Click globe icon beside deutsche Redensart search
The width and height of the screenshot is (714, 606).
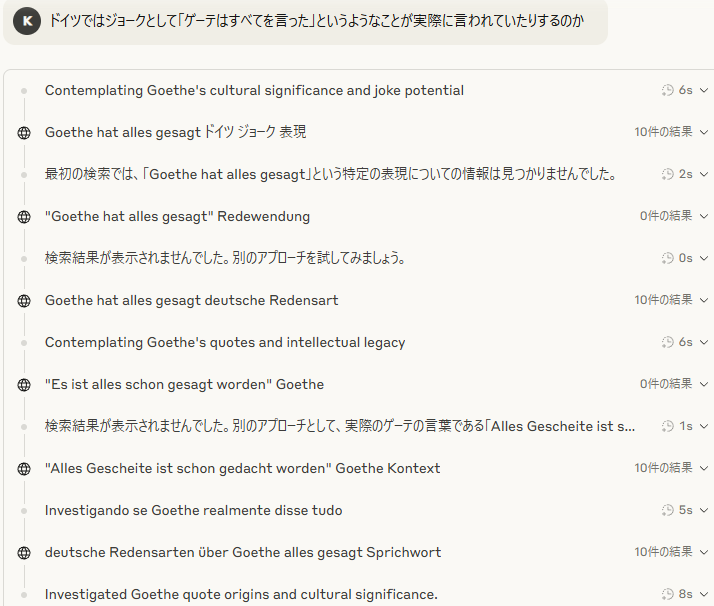point(24,301)
